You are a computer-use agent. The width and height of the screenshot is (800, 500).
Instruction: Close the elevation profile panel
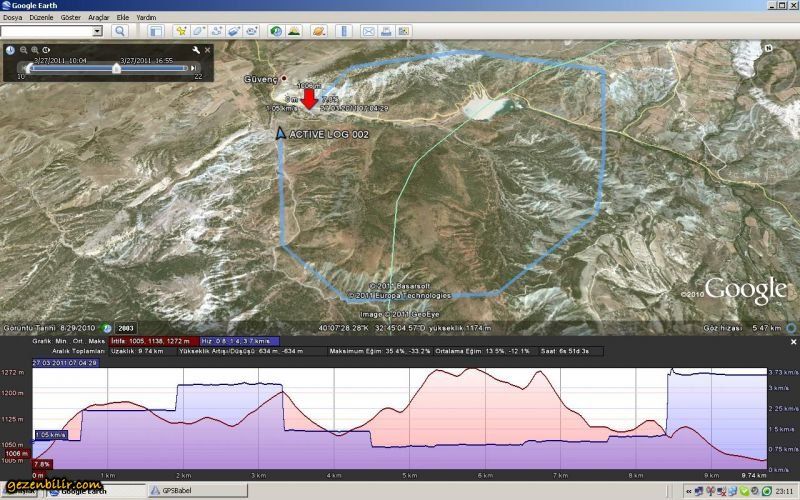pos(794,341)
